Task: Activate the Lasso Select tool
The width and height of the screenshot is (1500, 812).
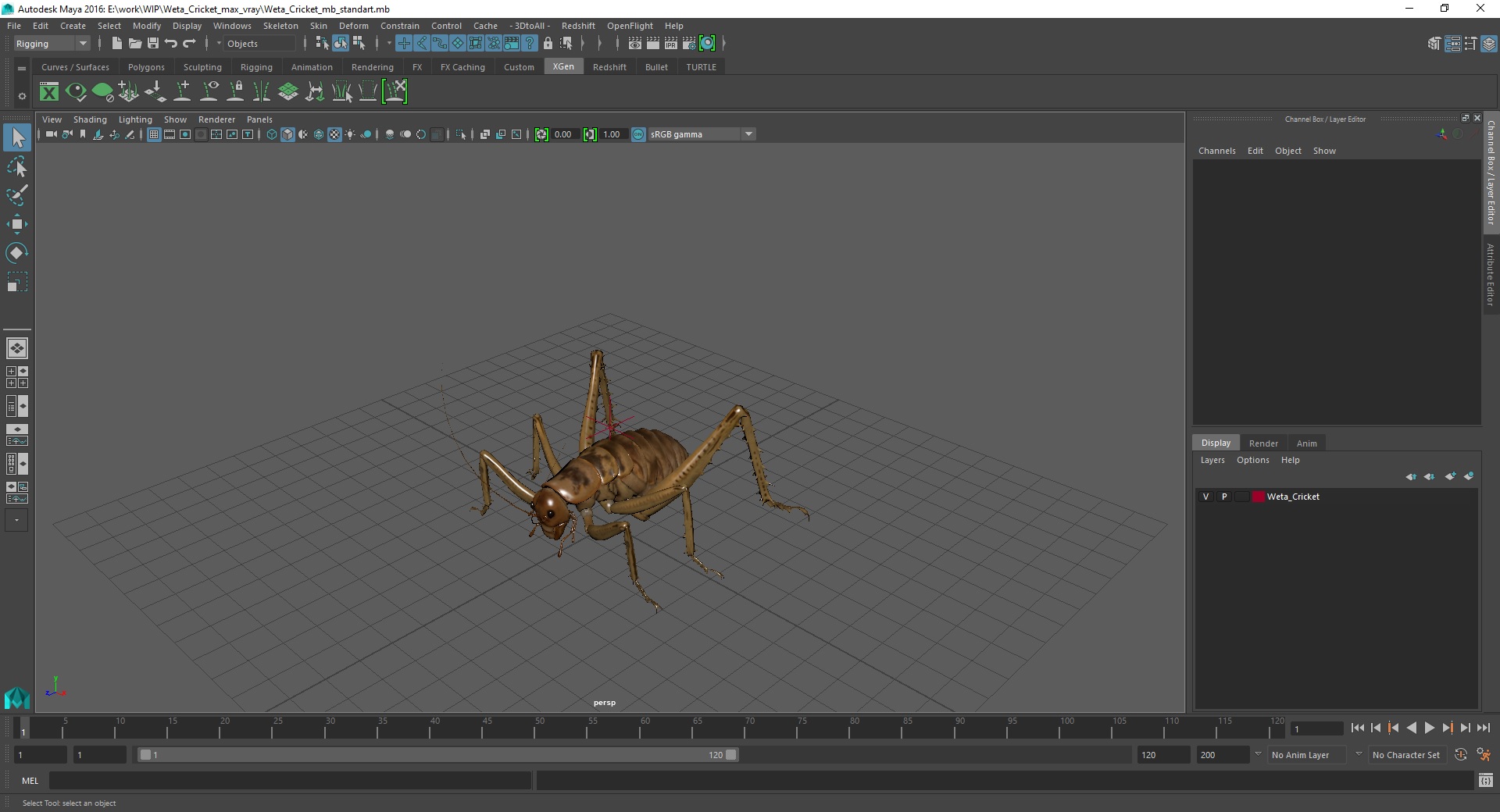Action: coord(17,167)
